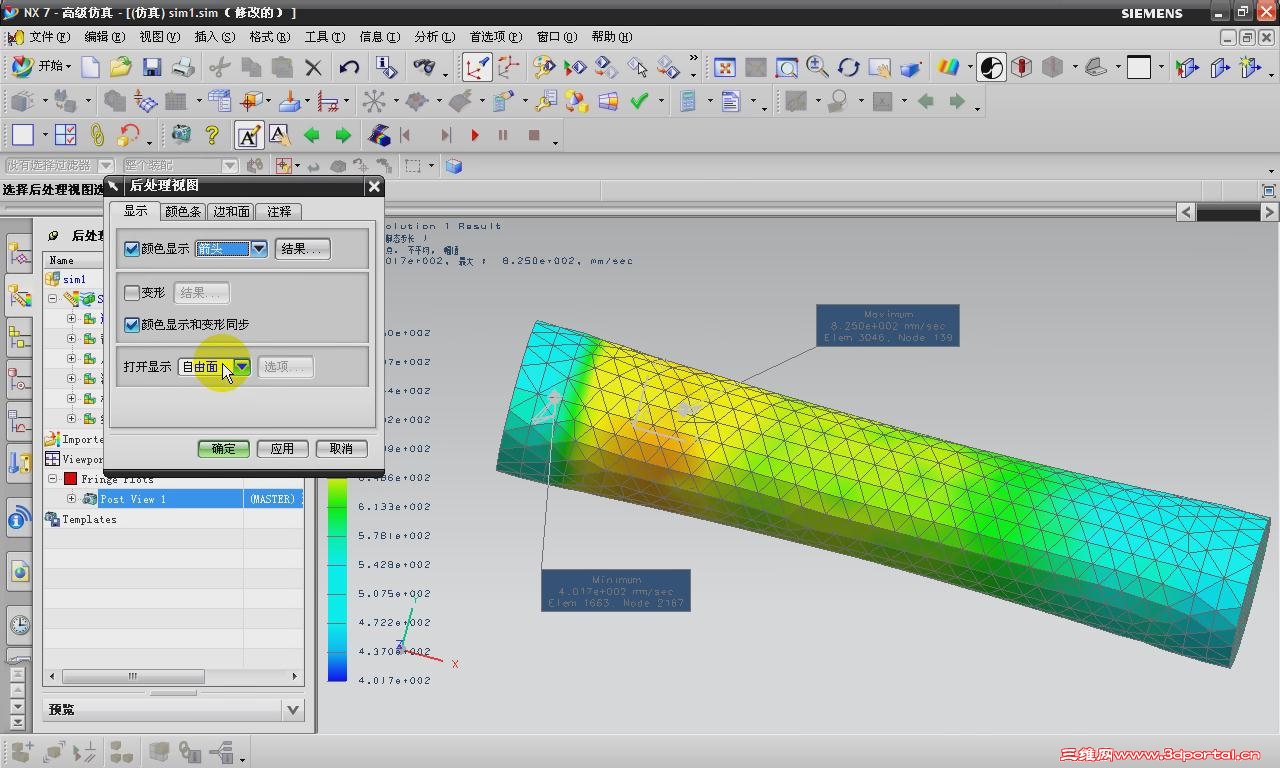The height and width of the screenshot is (768, 1280).
Task: Toggle the 颜色显示 checkbox
Action: tap(132, 249)
